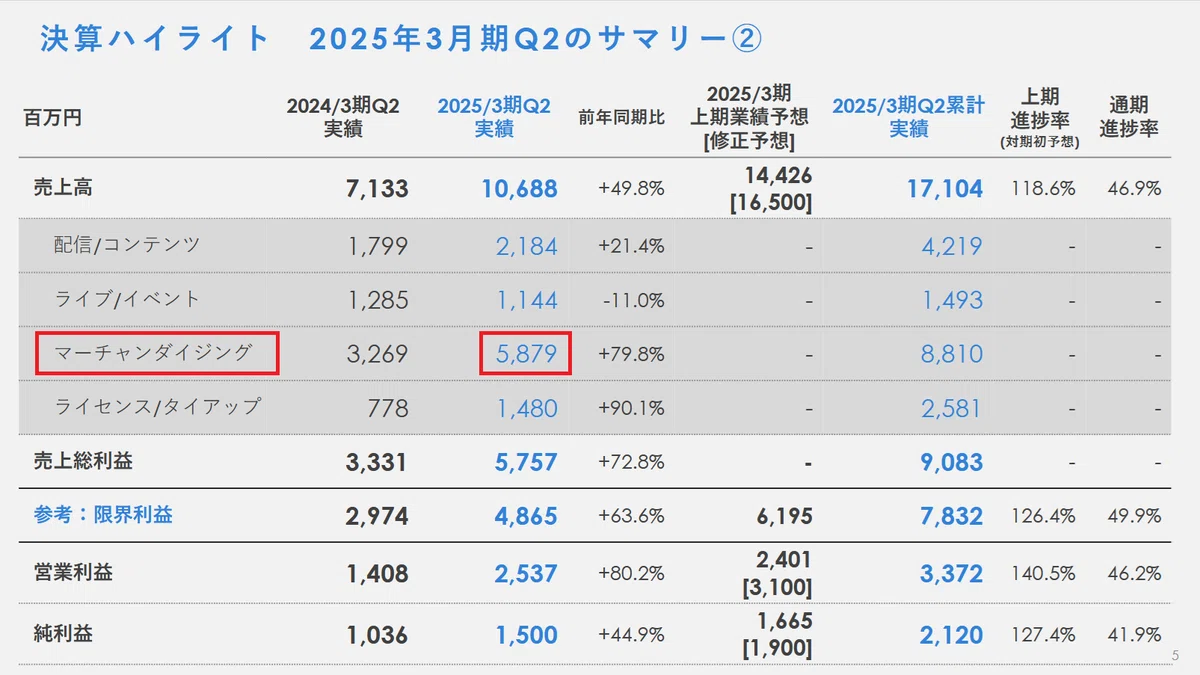
Task: Select the +80.2% figure
Action: [x=631, y=574]
